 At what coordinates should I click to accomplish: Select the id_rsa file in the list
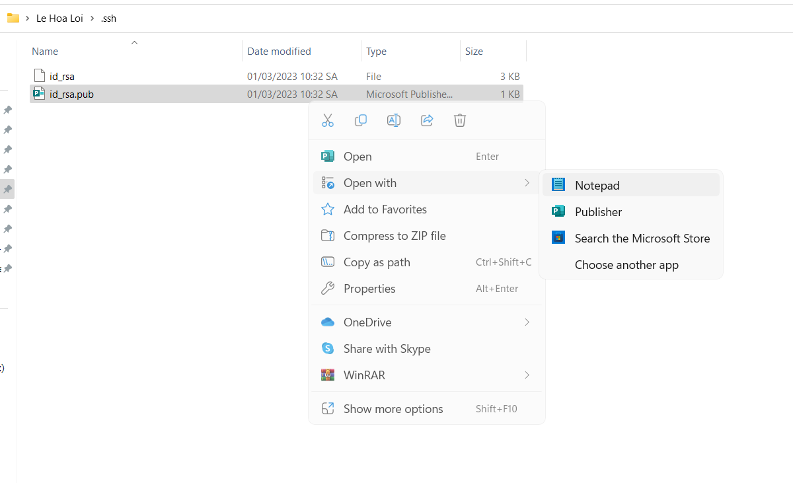62,76
